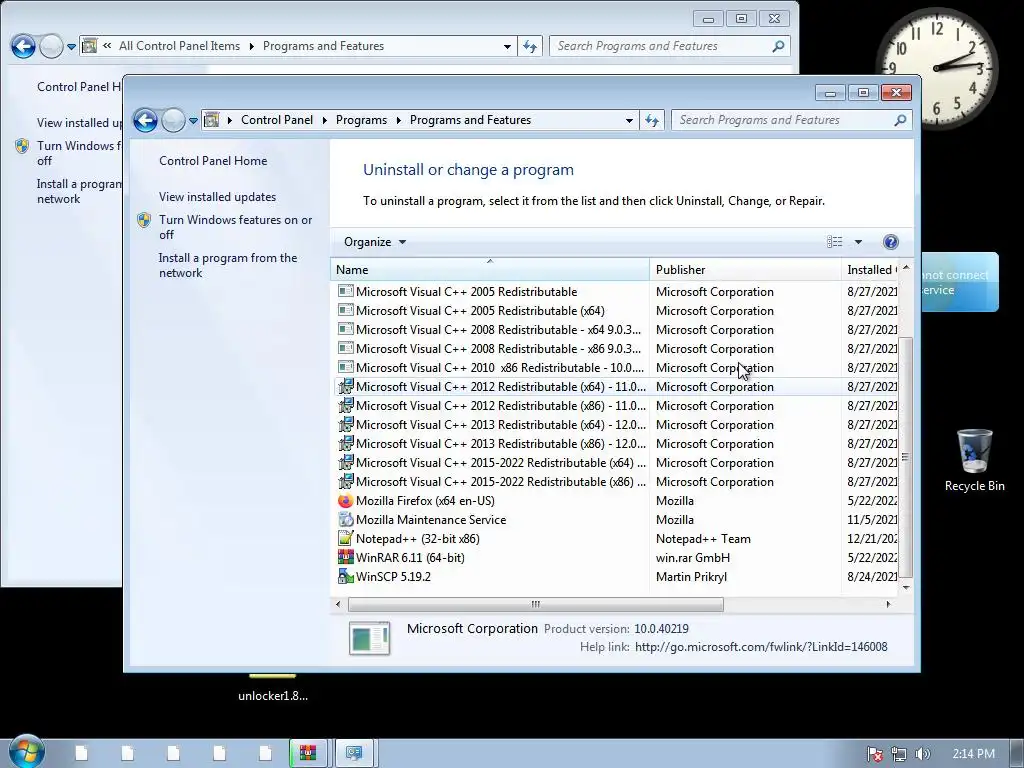Open the Windows Start button

click(x=27, y=751)
